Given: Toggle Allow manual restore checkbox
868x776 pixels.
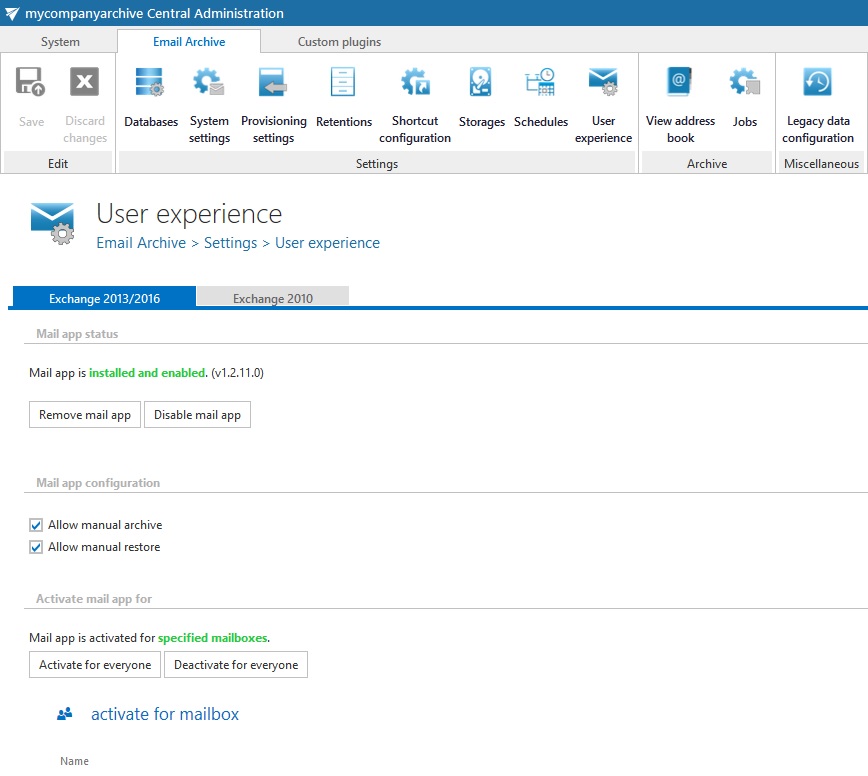Looking at the screenshot, I should [x=36, y=547].
